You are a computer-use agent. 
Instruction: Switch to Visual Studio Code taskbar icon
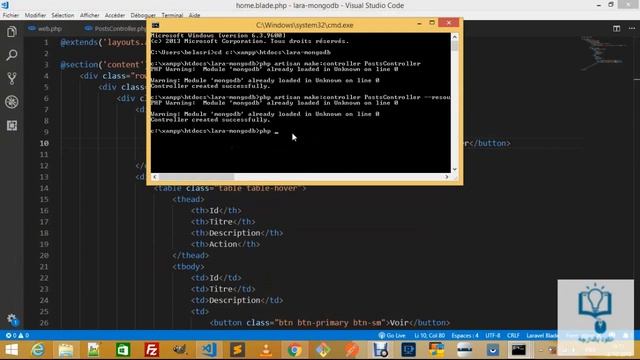click(209, 350)
